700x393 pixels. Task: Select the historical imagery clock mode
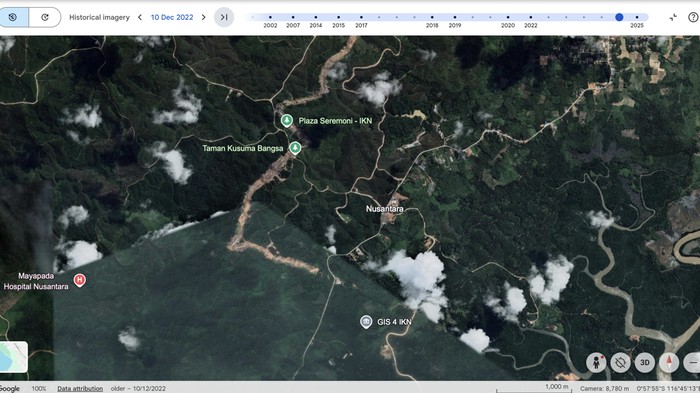point(13,17)
